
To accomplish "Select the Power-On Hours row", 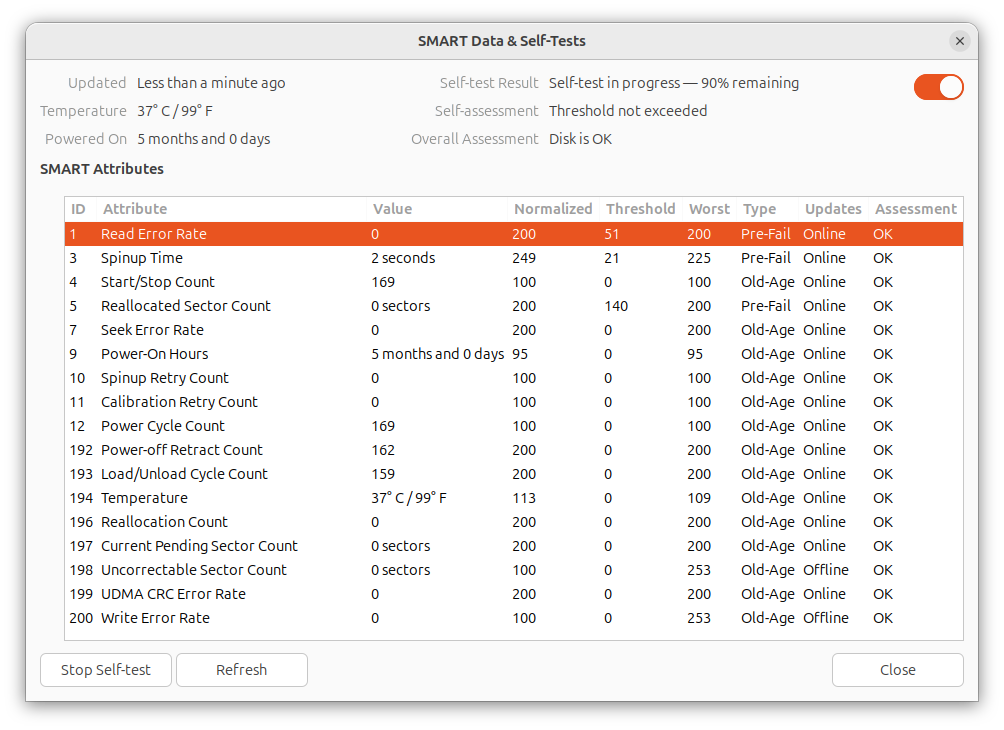I will pyautogui.click(x=514, y=354).
